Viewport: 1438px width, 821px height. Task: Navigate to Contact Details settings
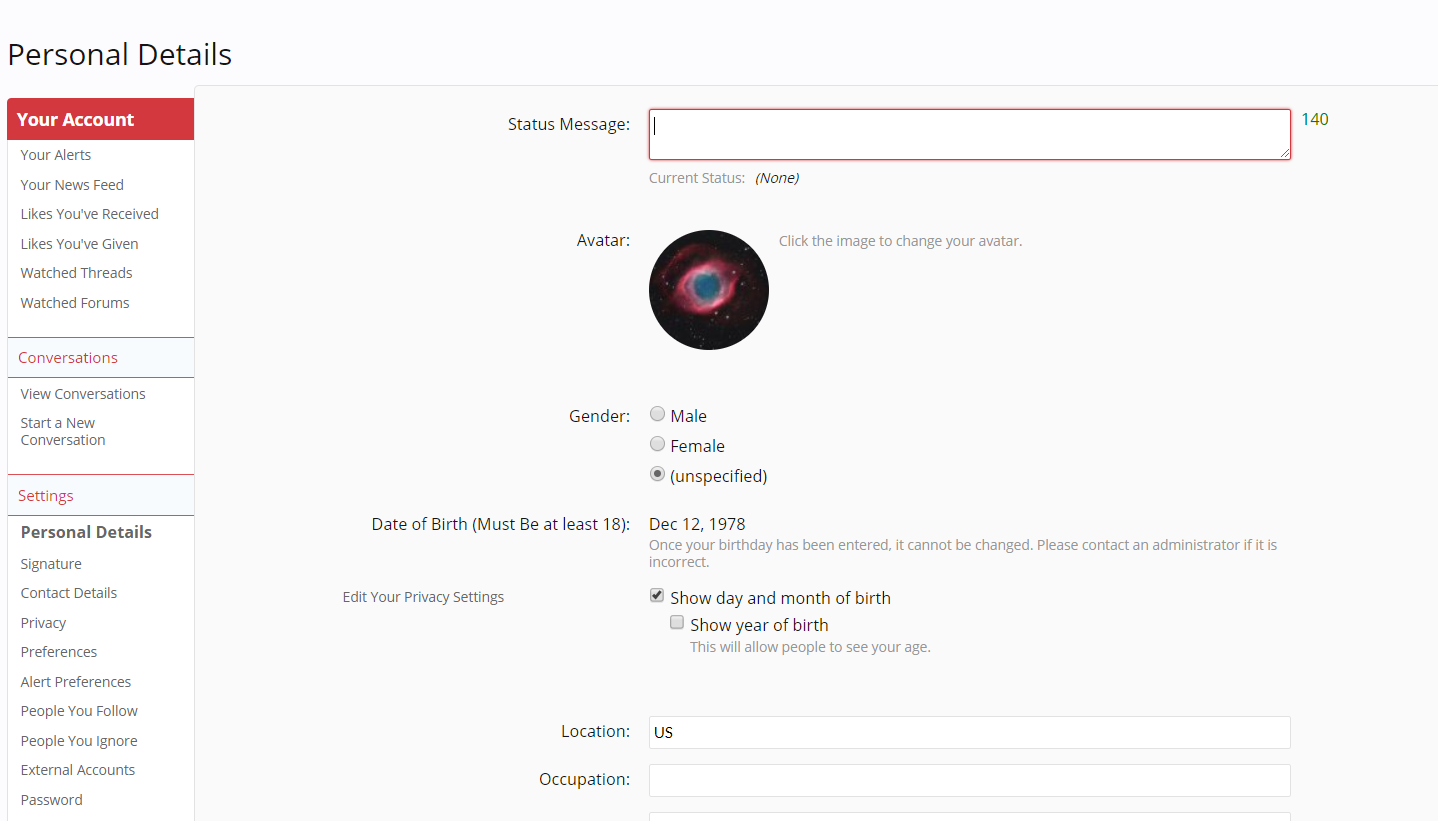(69, 593)
